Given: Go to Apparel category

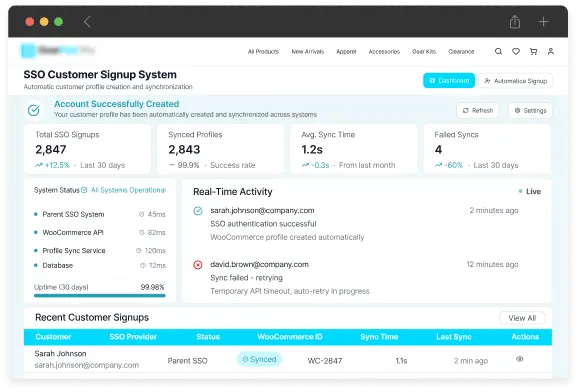Looking at the screenshot, I should click(346, 52).
